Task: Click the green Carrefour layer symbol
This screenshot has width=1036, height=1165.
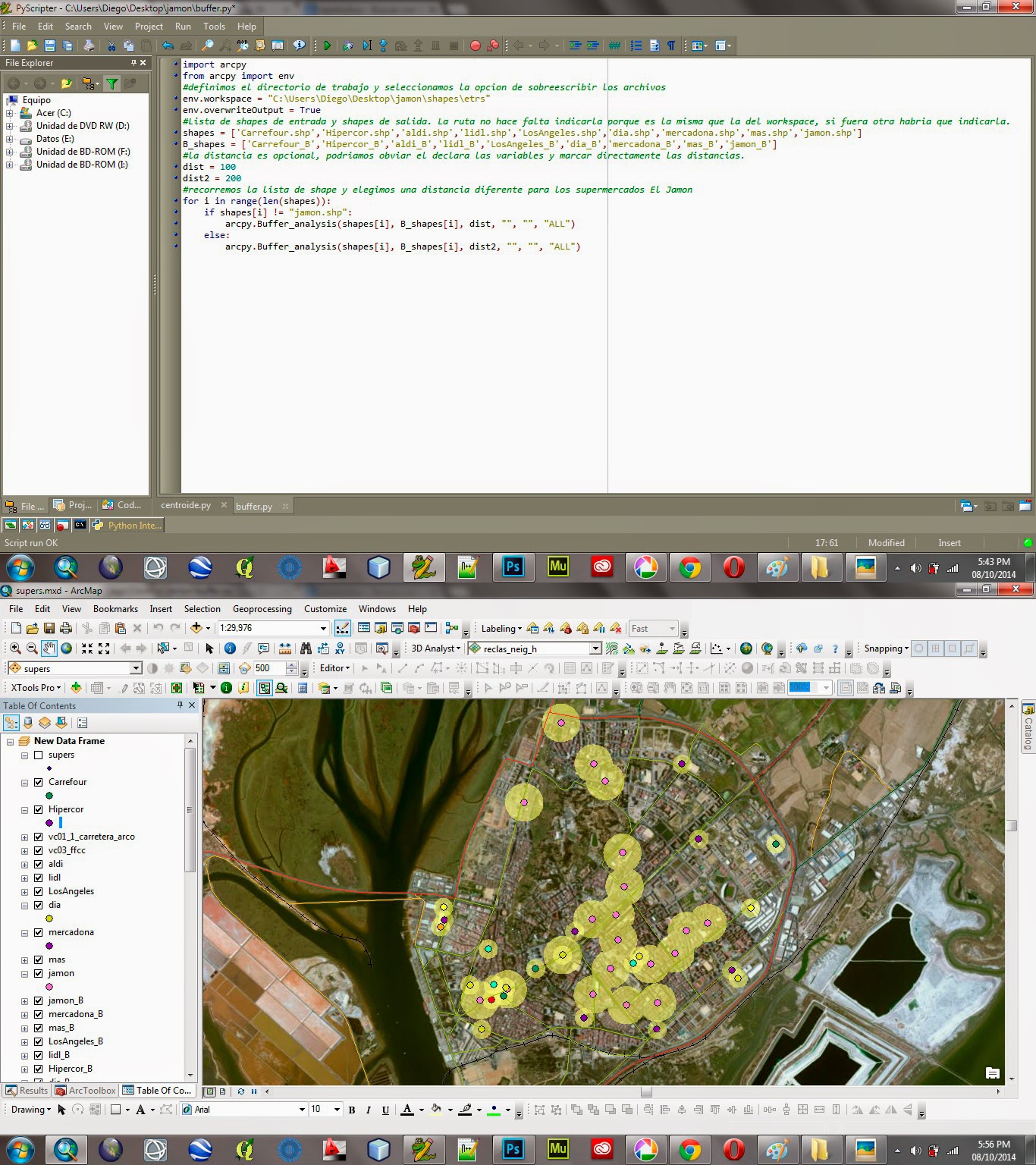Action: click(x=49, y=796)
